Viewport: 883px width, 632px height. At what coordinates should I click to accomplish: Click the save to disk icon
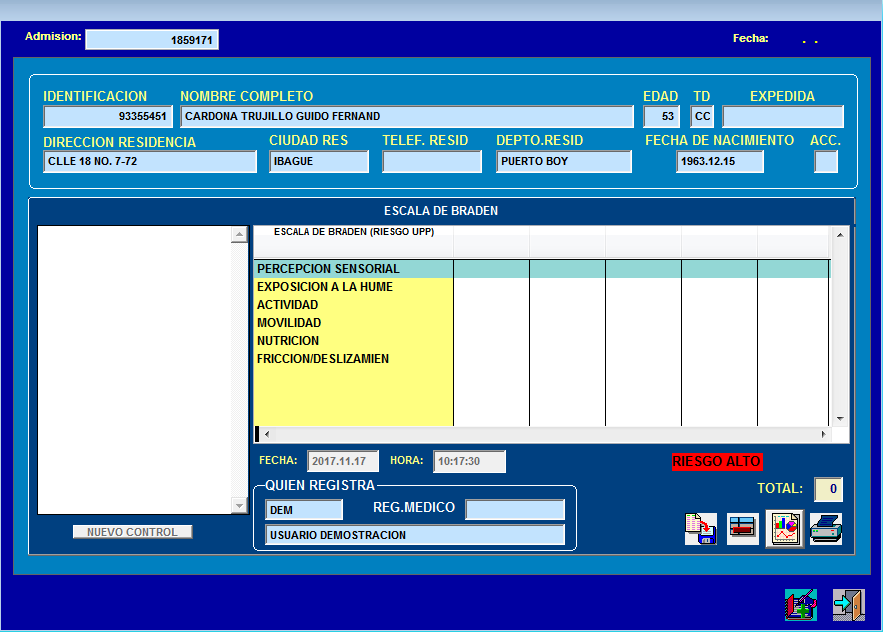(701, 528)
